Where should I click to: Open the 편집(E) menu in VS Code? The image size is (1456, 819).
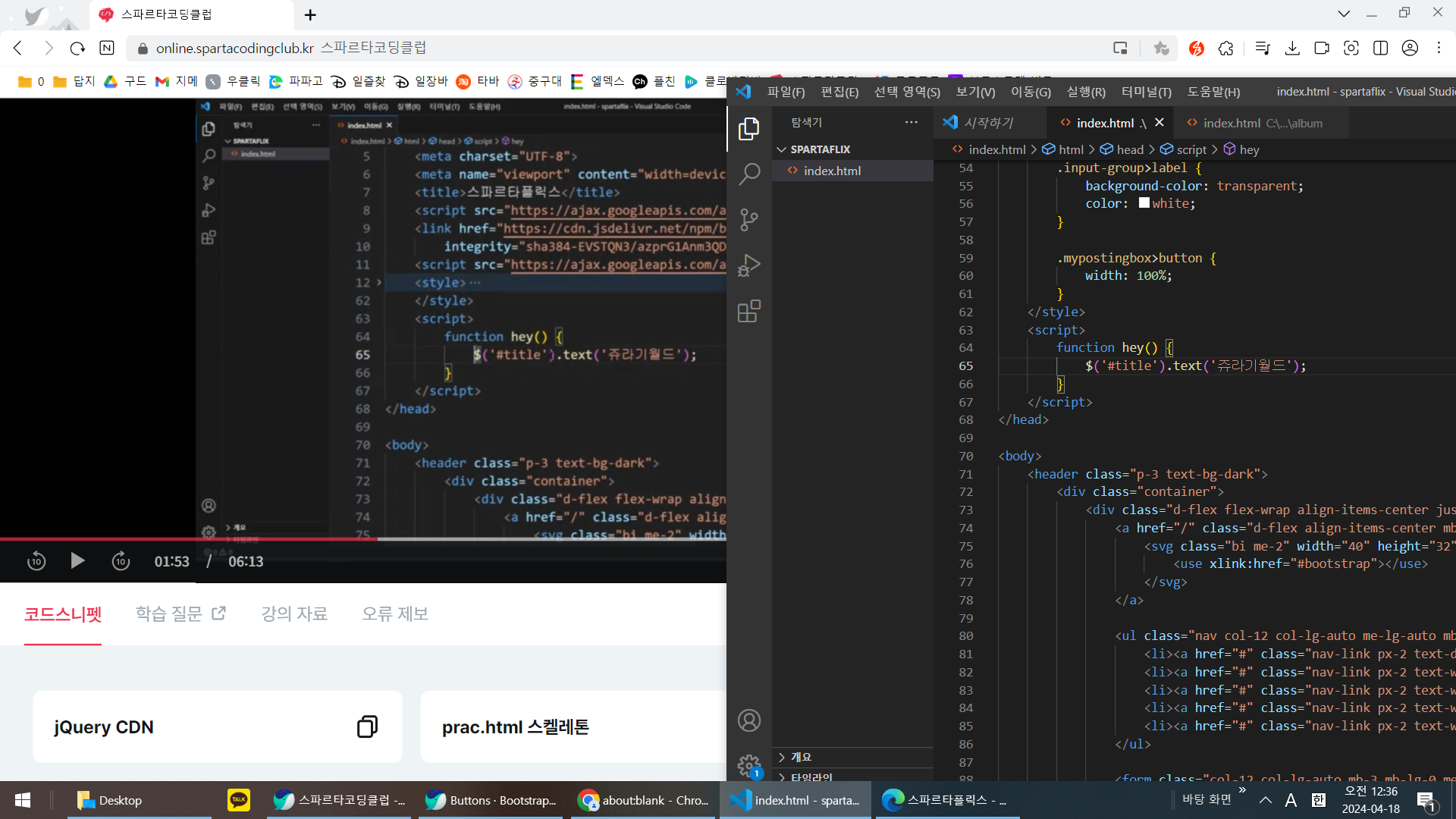[839, 92]
